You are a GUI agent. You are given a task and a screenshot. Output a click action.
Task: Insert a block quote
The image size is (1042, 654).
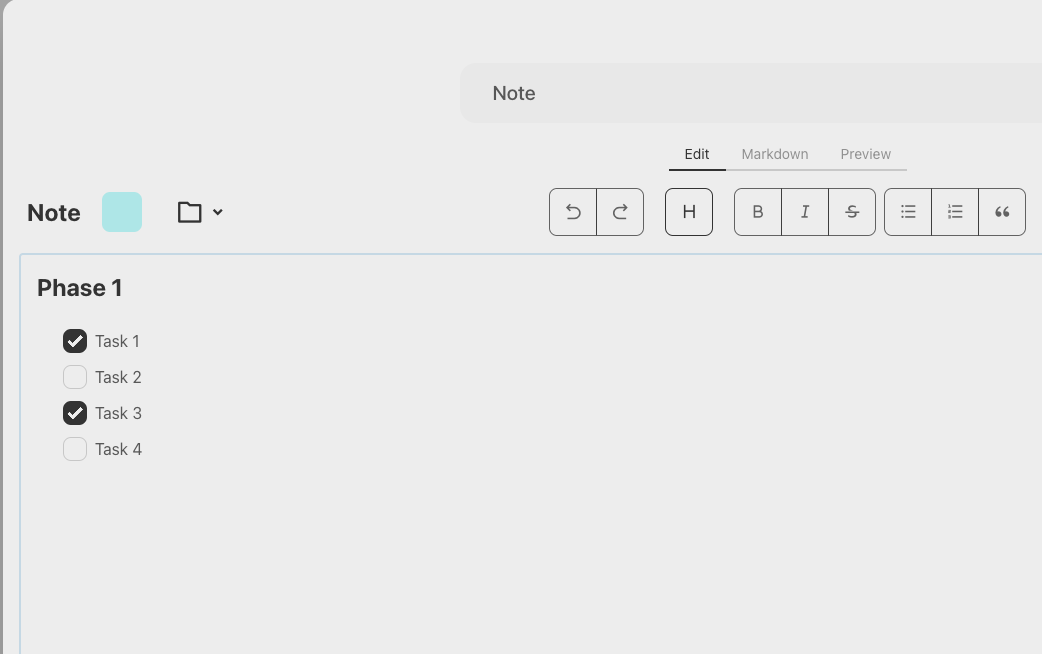click(x=1002, y=212)
